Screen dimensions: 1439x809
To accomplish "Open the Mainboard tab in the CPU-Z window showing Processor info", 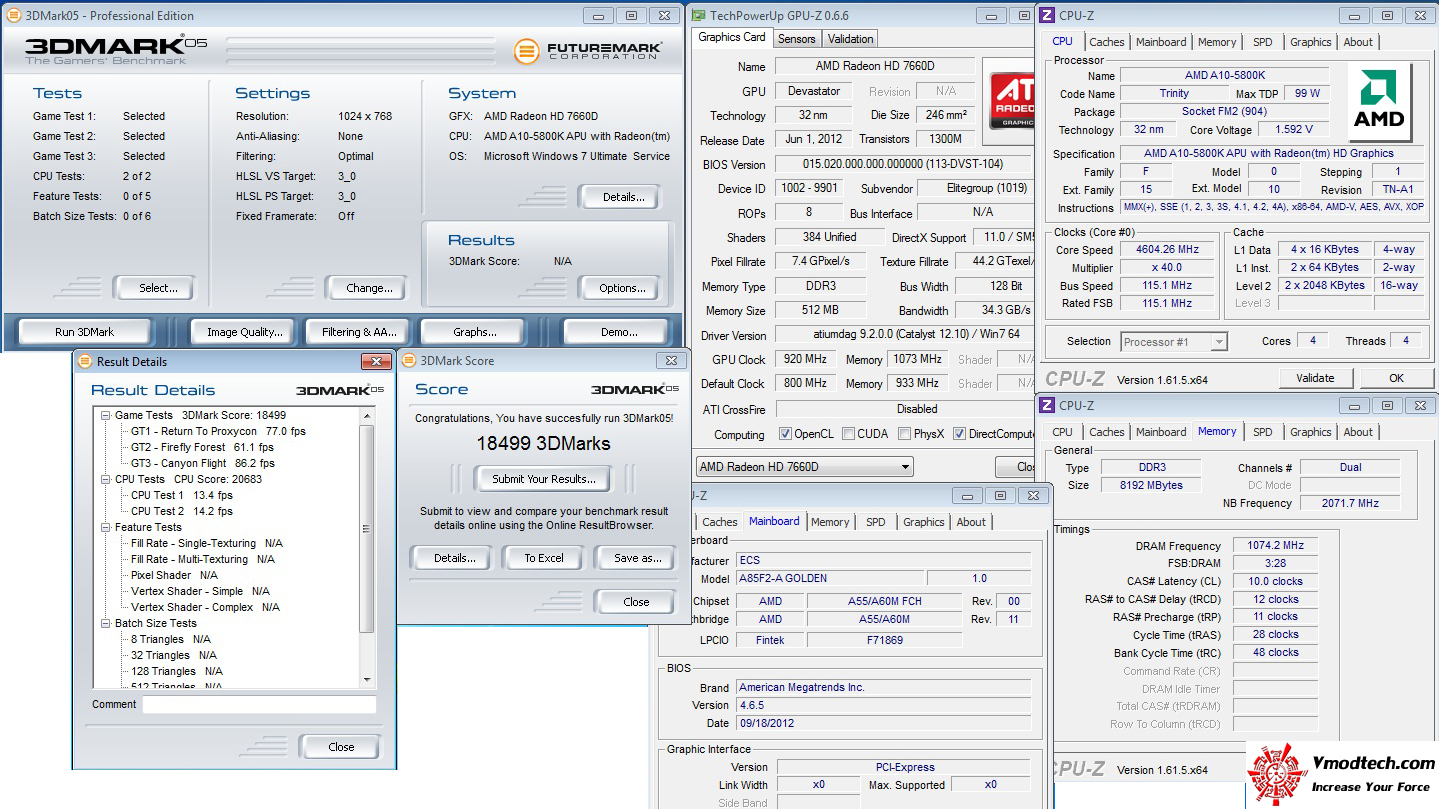I will 1161,42.
